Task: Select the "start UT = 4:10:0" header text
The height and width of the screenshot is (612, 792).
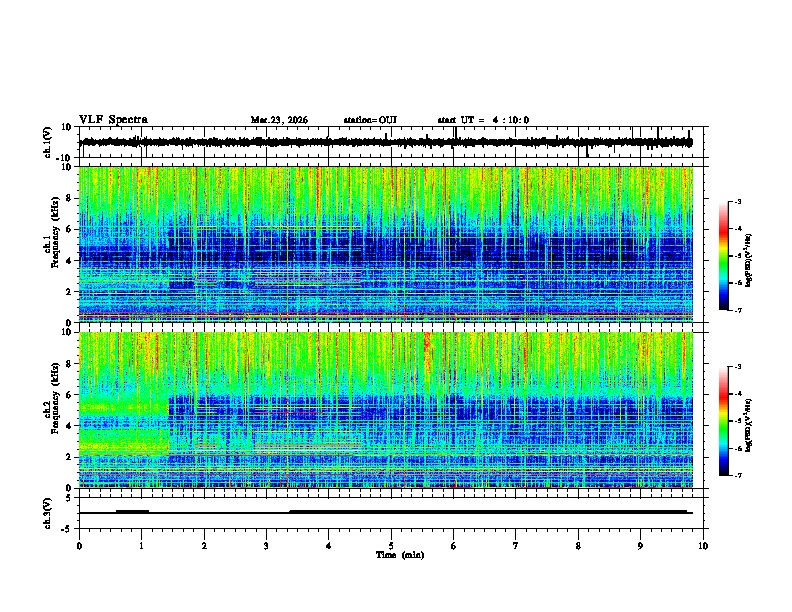Action: click(x=483, y=120)
